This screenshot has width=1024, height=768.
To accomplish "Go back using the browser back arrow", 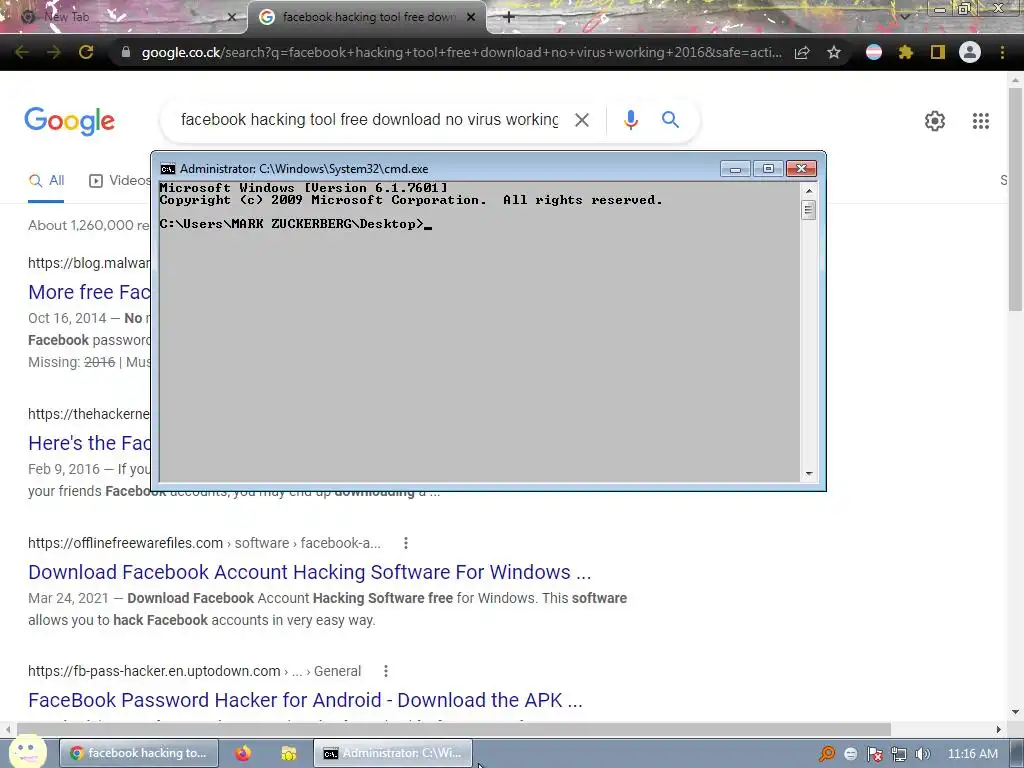I will [22, 52].
